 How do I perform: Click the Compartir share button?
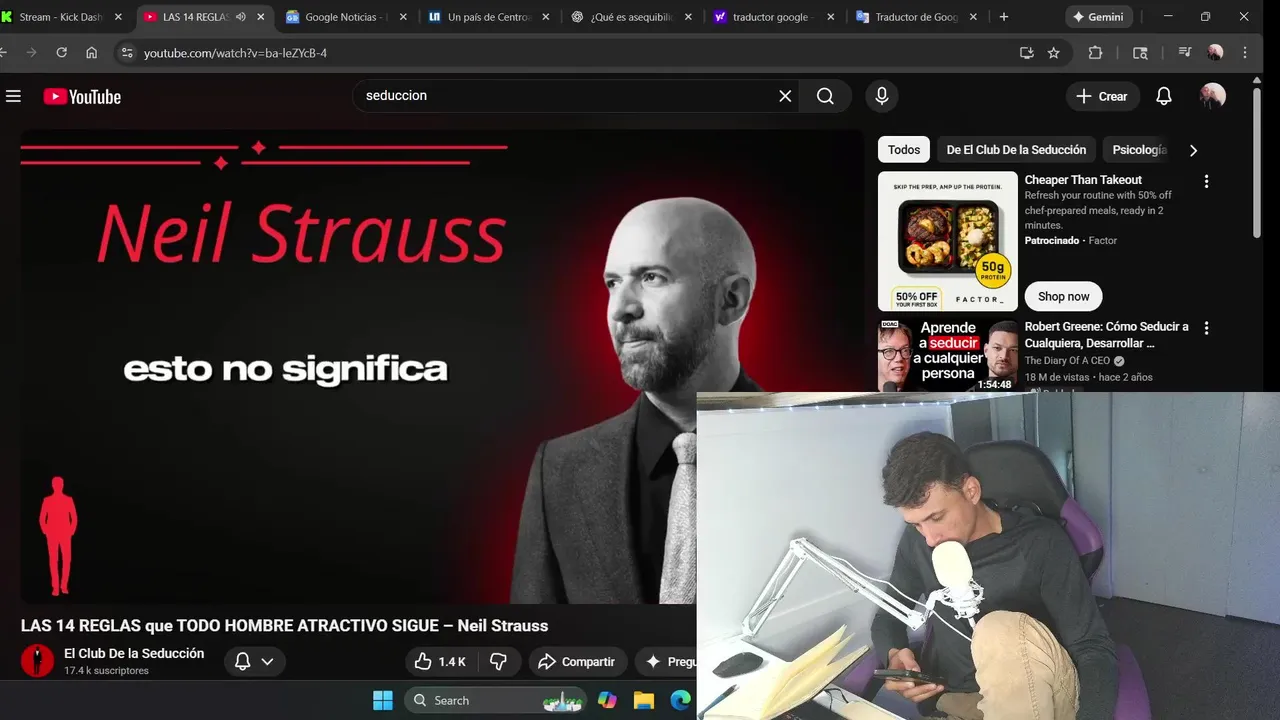coord(577,662)
